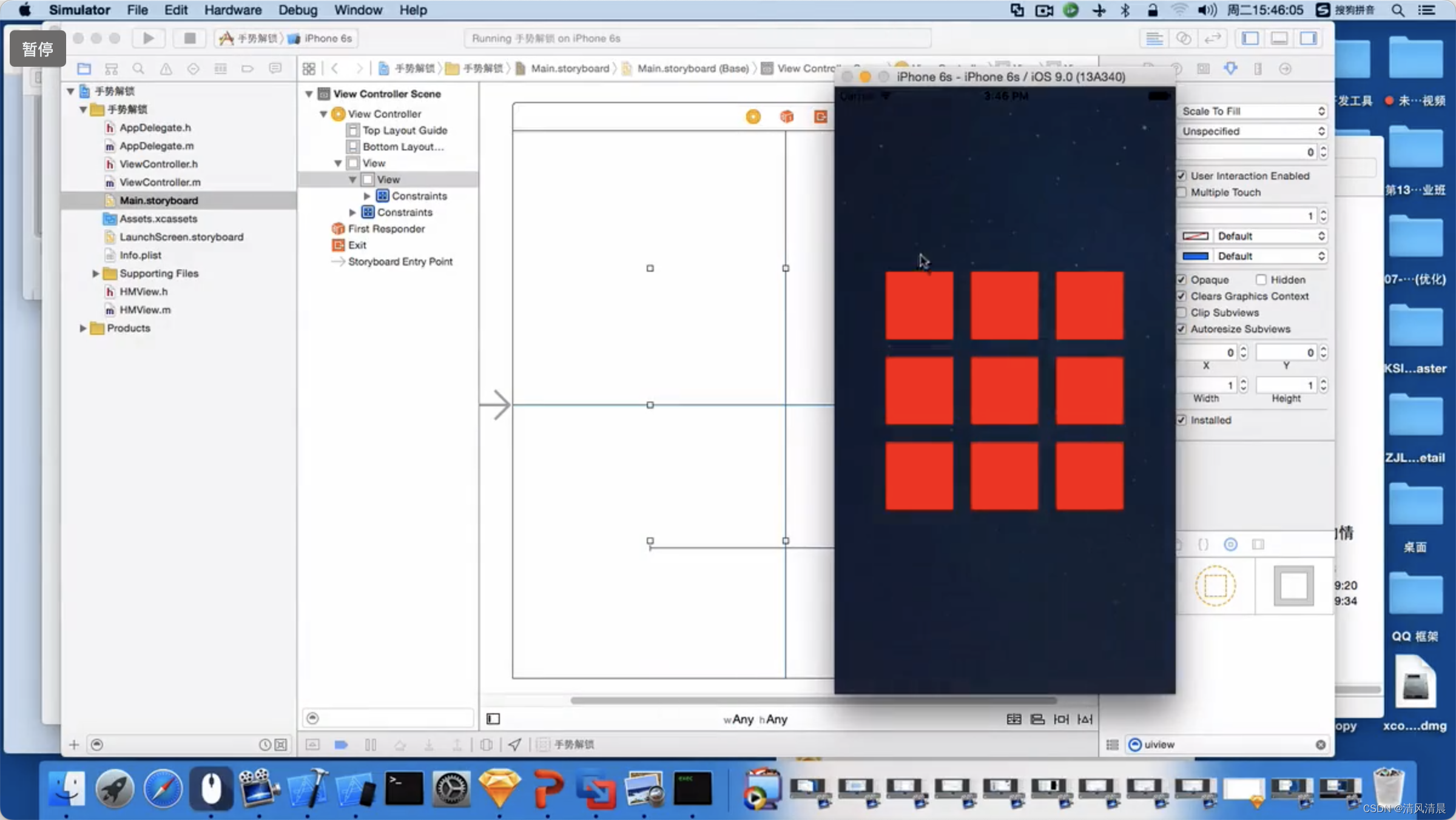The image size is (1456, 820).
Task: Enable Clears Graphics Context checkbox
Action: pyautogui.click(x=1183, y=296)
